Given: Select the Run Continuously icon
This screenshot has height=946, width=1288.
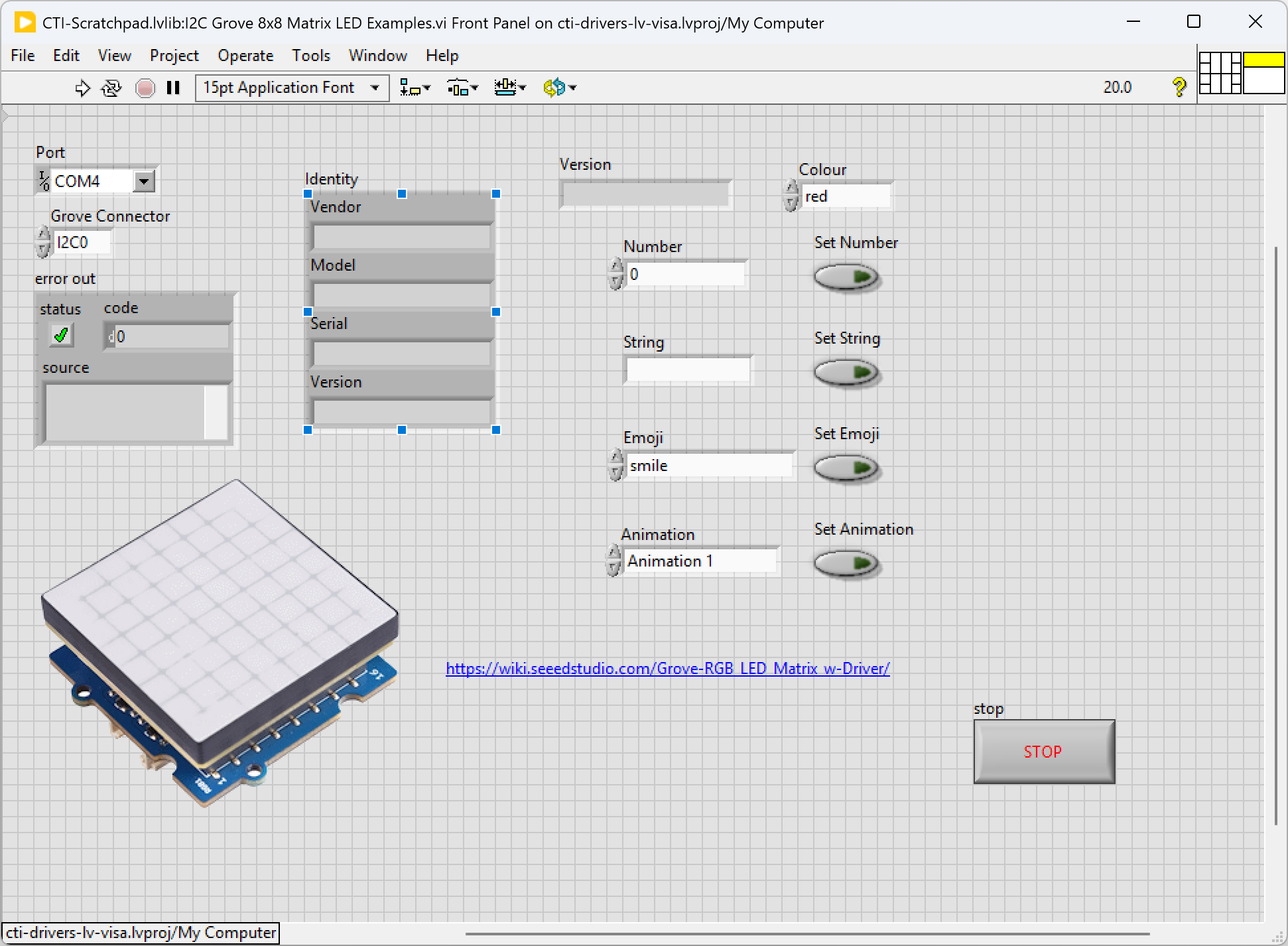Looking at the screenshot, I should (x=111, y=88).
